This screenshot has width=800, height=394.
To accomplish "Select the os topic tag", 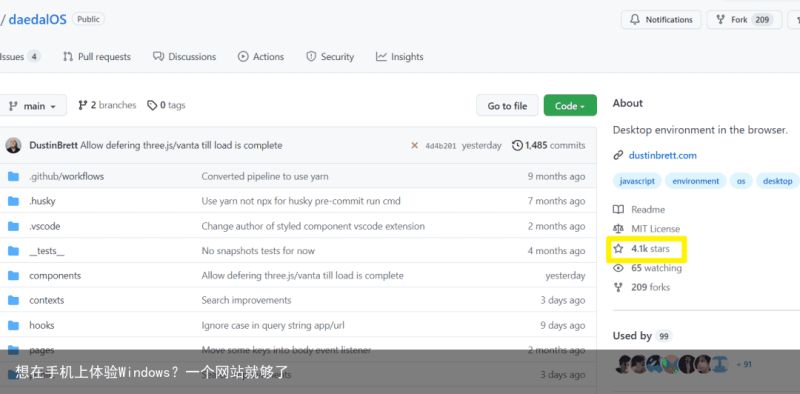I will click(x=741, y=181).
